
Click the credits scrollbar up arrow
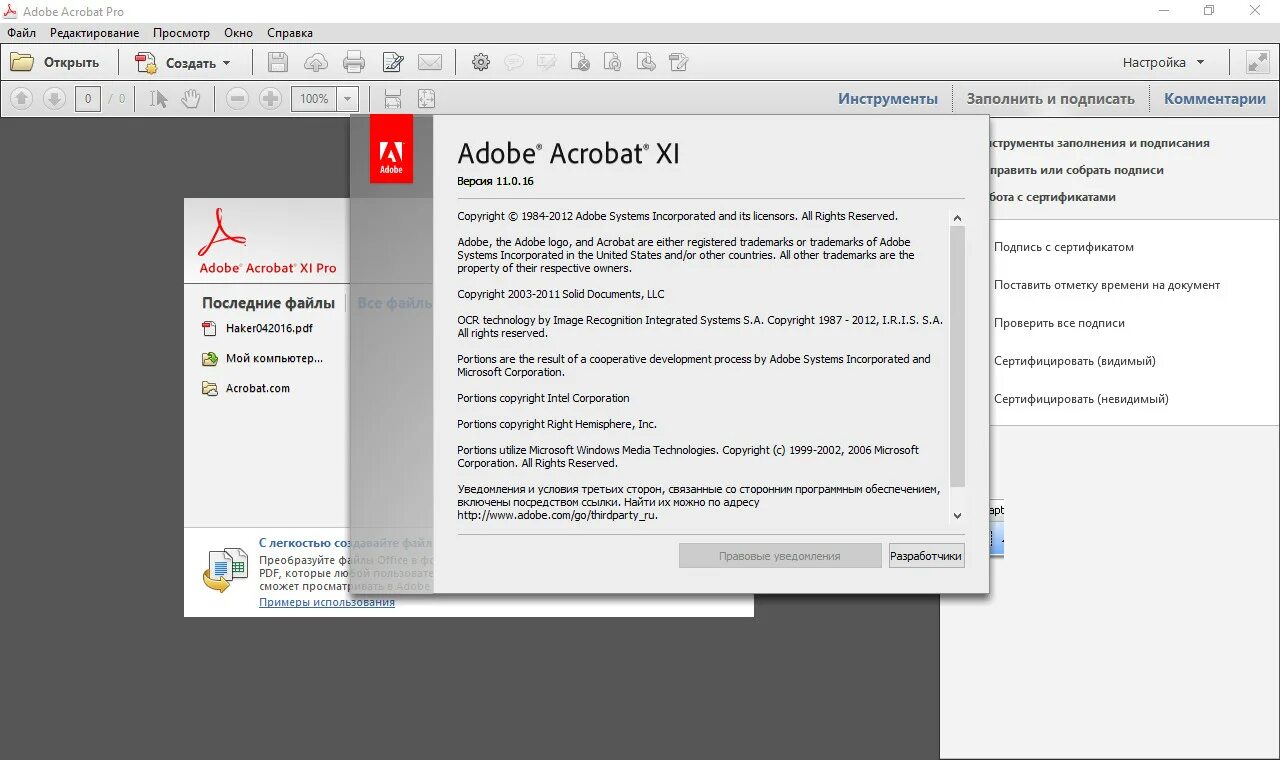[957, 218]
